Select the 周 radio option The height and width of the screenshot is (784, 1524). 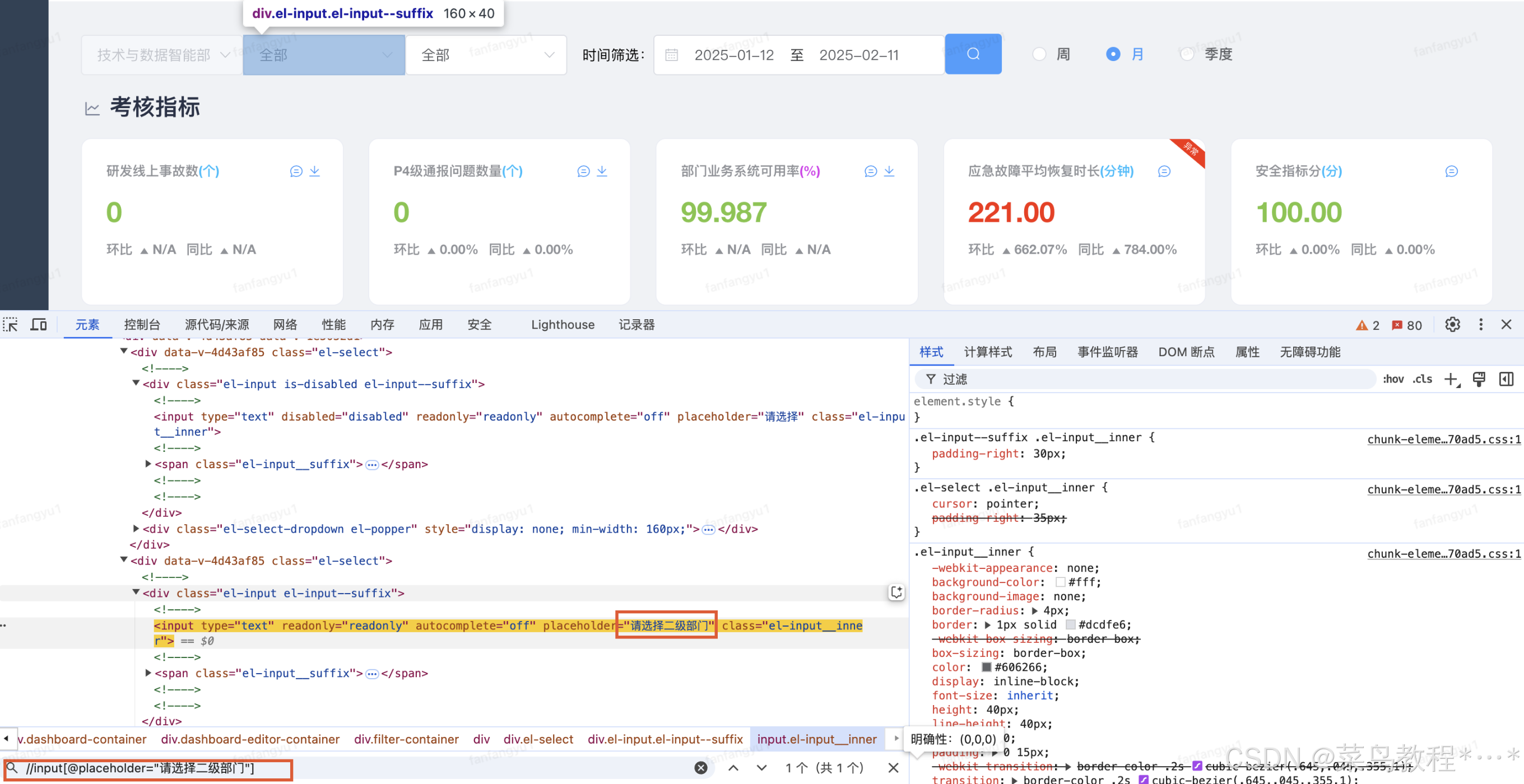pos(1039,54)
